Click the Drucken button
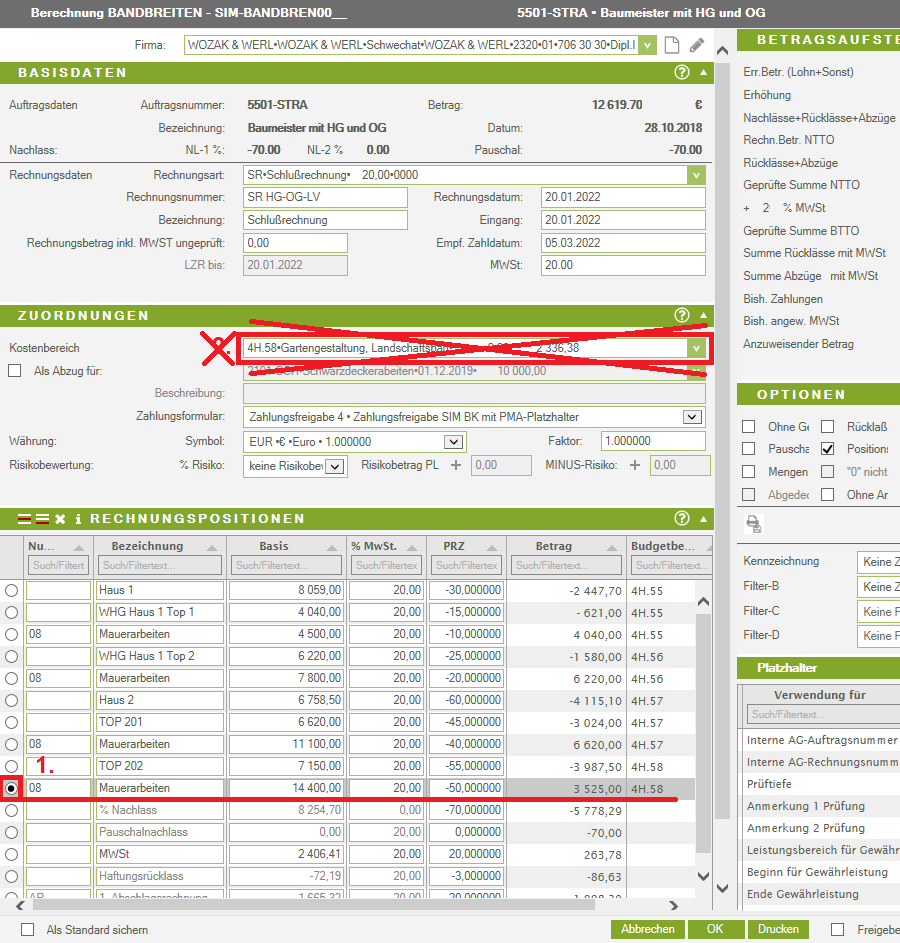This screenshot has height=943, width=900. [x=778, y=929]
